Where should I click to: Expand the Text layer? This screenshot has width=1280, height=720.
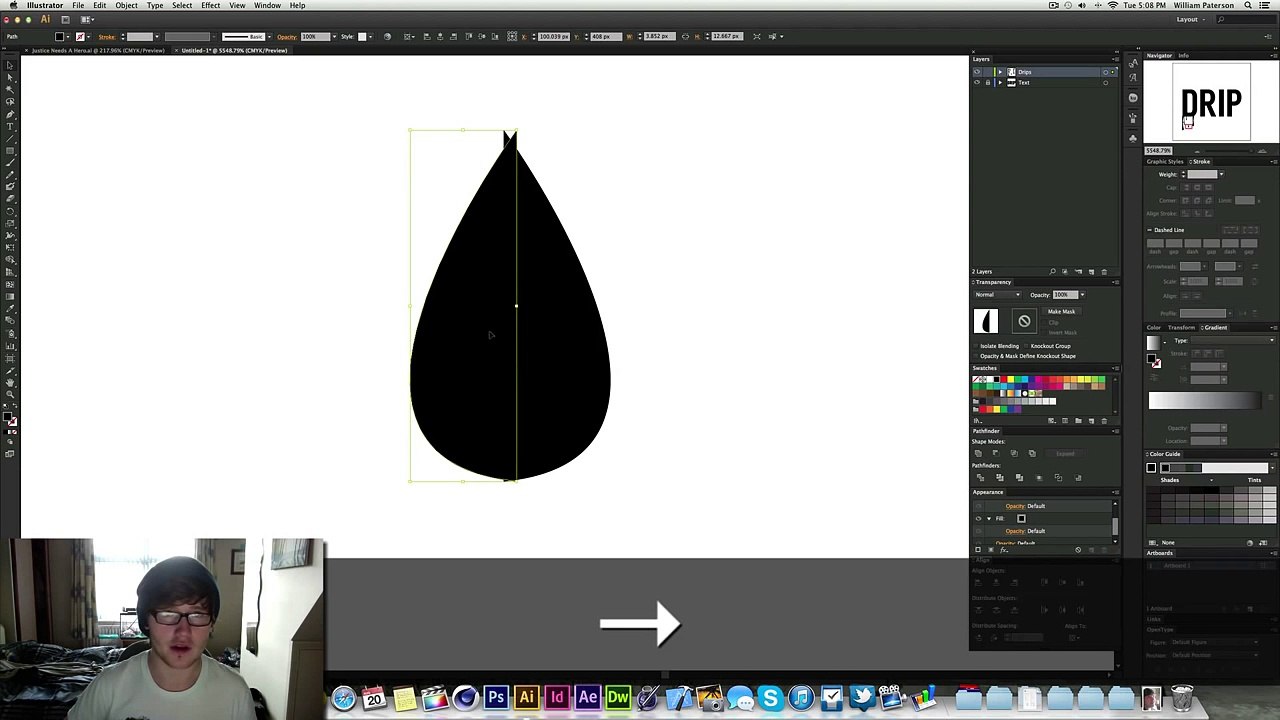pos(999,83)
